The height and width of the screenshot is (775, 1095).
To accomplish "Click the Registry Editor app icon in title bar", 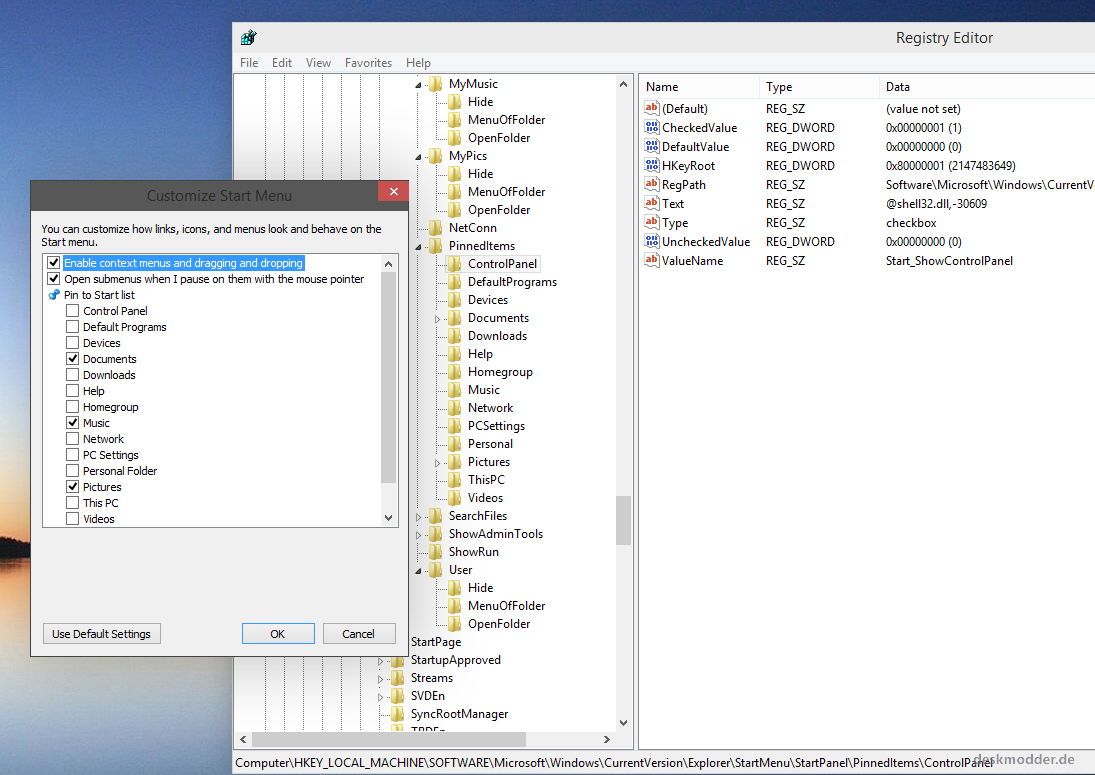I will (x=249, y=38).
